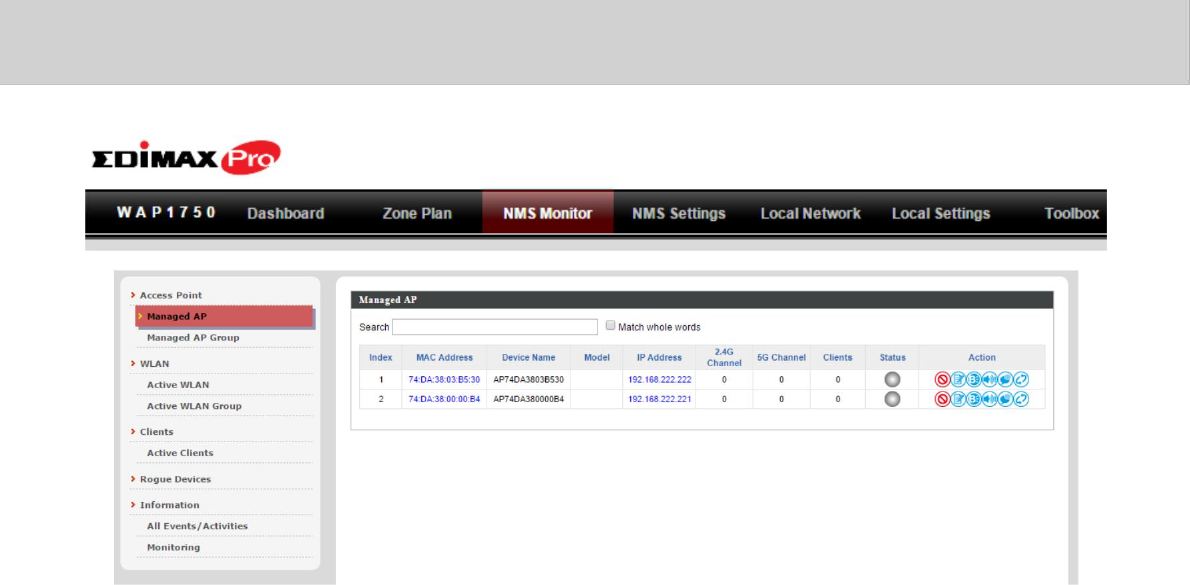Select device name AP74DA3803B530
The height and width of the screenshot is (585, 1190).
pyautogui.click(x=528, y=379)
